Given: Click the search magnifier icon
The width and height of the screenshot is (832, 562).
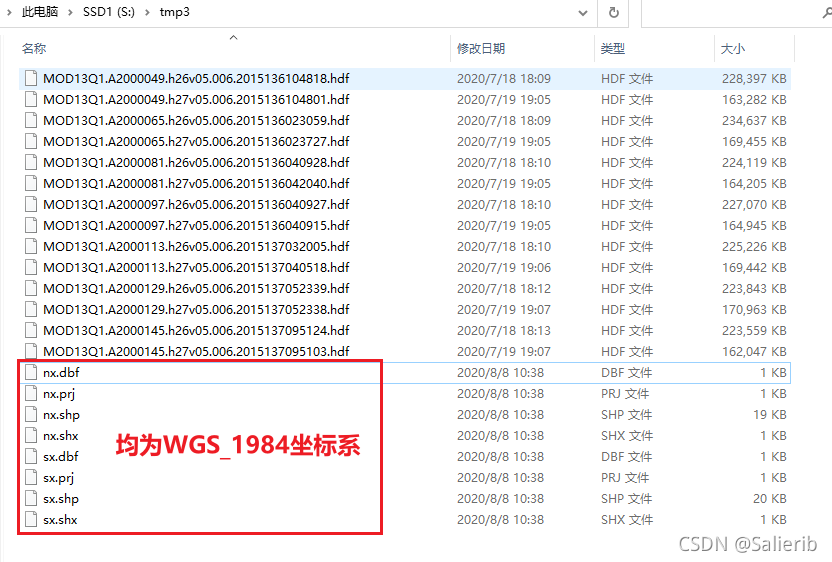Looking at the screenshot, I should (827, 12).
